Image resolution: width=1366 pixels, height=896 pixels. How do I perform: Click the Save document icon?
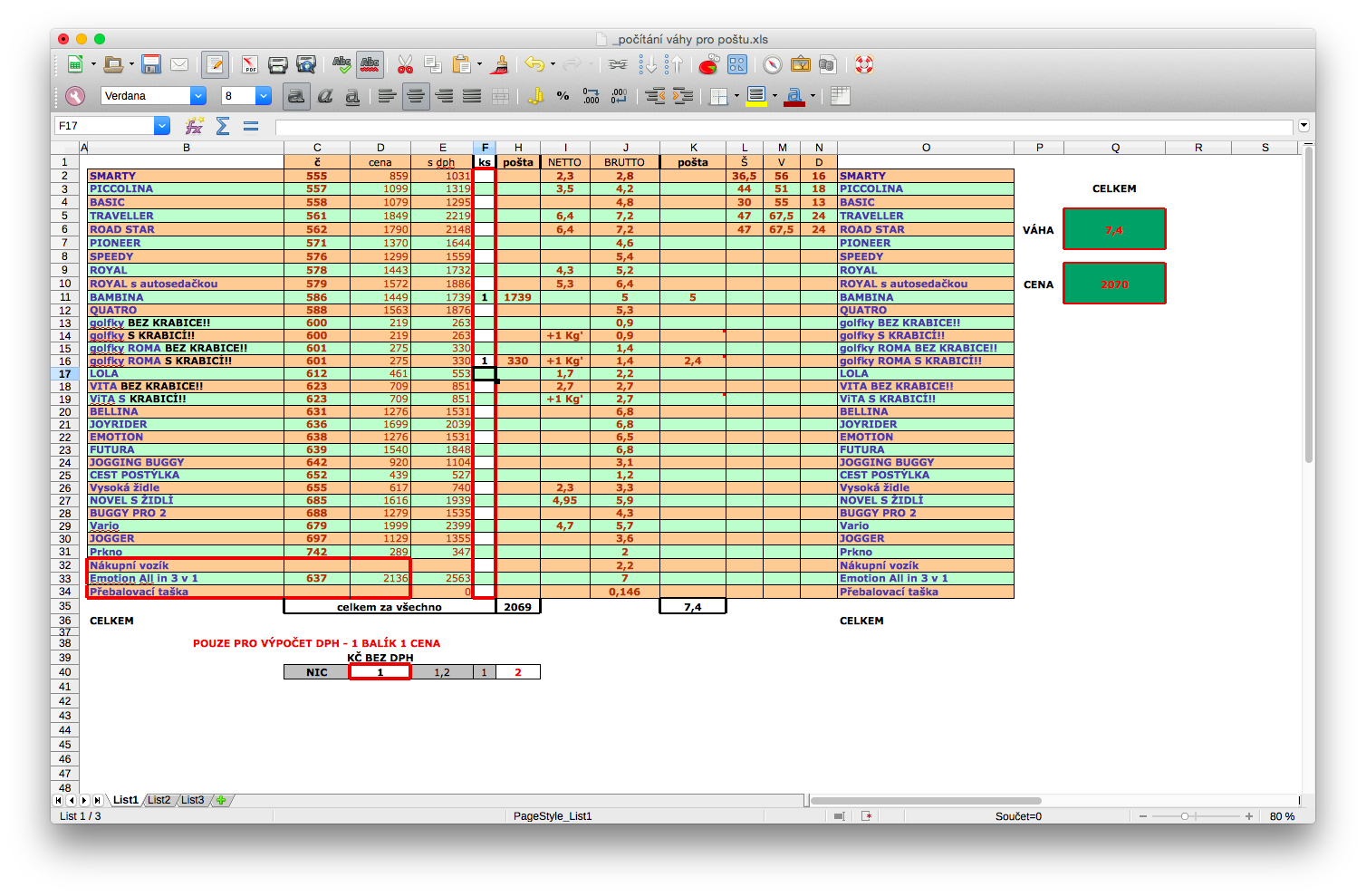point(151,64)
